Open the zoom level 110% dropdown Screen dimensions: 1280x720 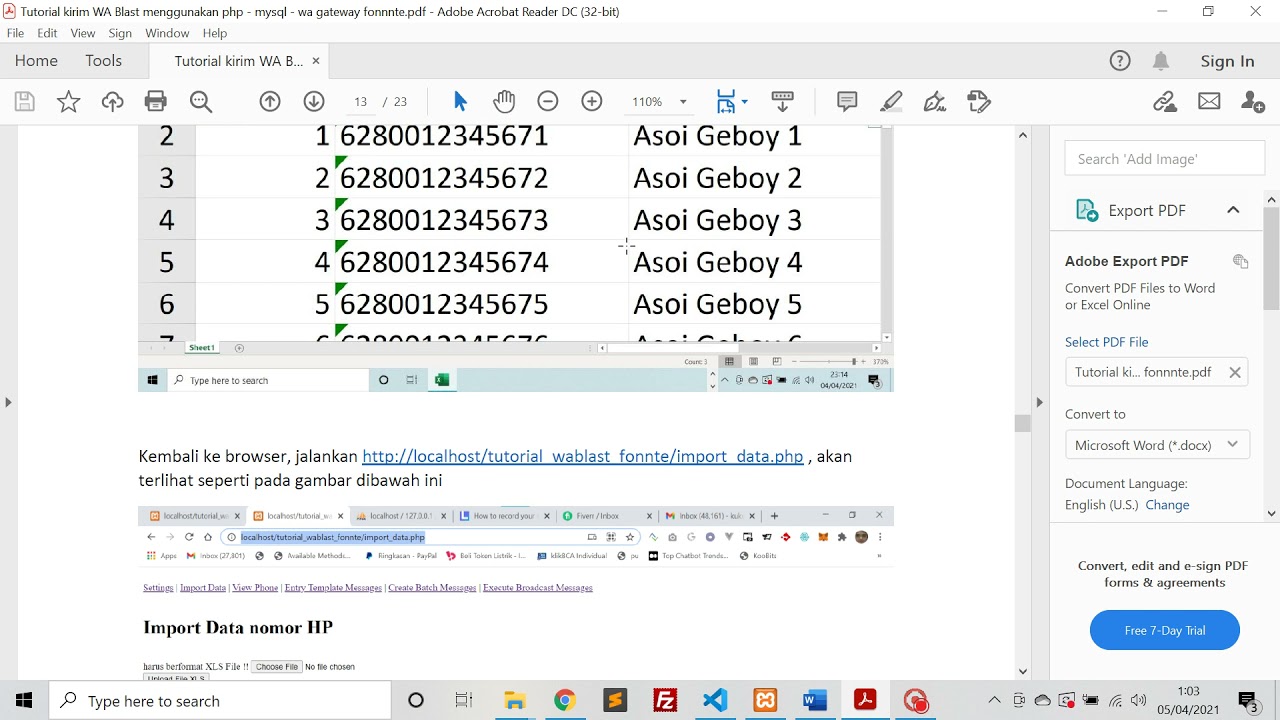683,102
